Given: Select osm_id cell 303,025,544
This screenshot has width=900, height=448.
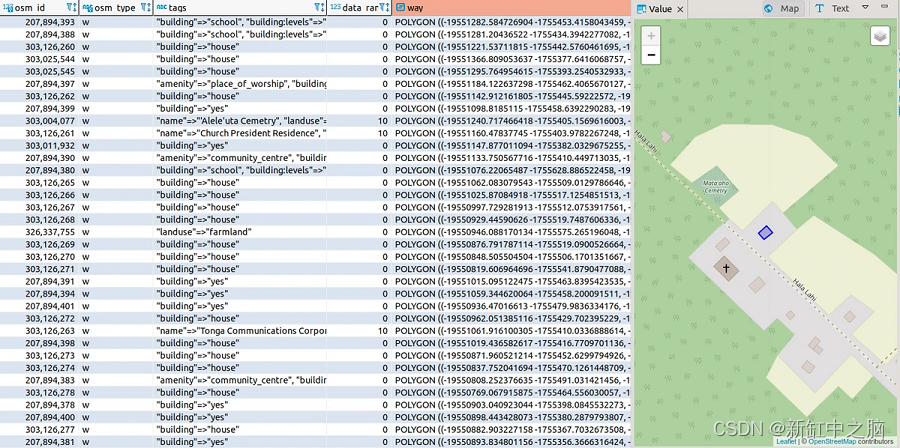Looking at the screenshot, I should [38, 59].
